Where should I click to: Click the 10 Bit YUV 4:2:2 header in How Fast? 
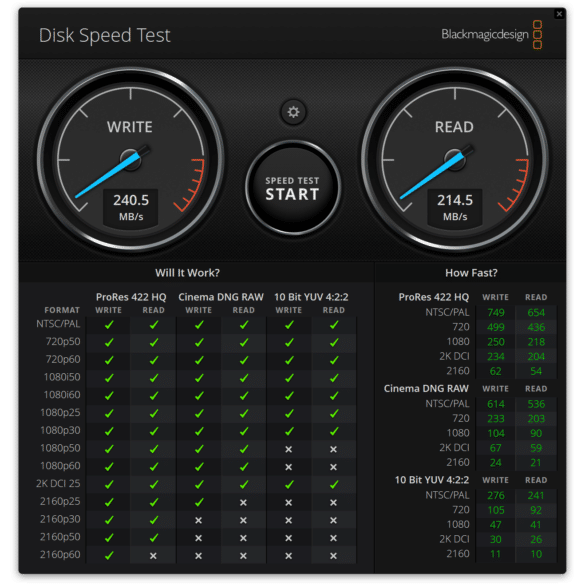pos(432,480)
